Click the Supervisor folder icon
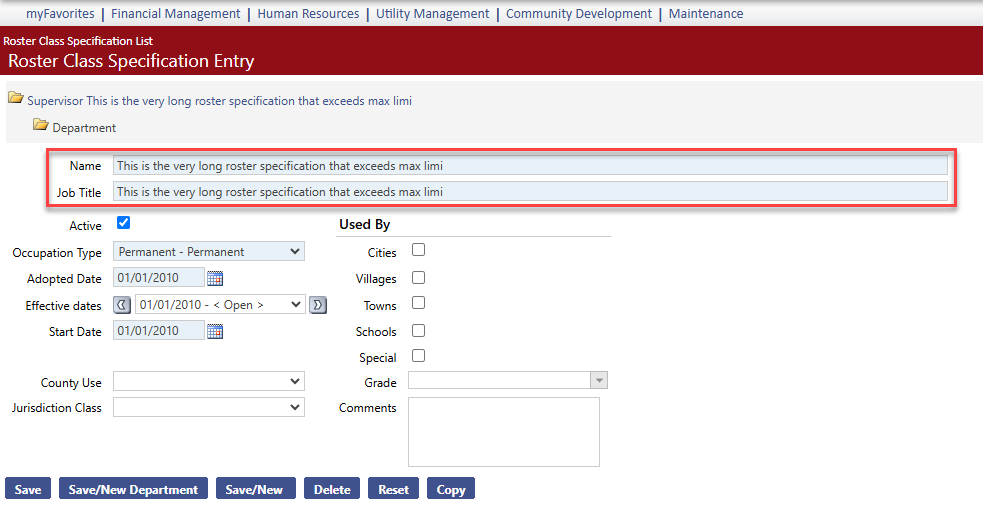This screenshot has height=505, width=983. pyautogui.click(x=16, y=98)
